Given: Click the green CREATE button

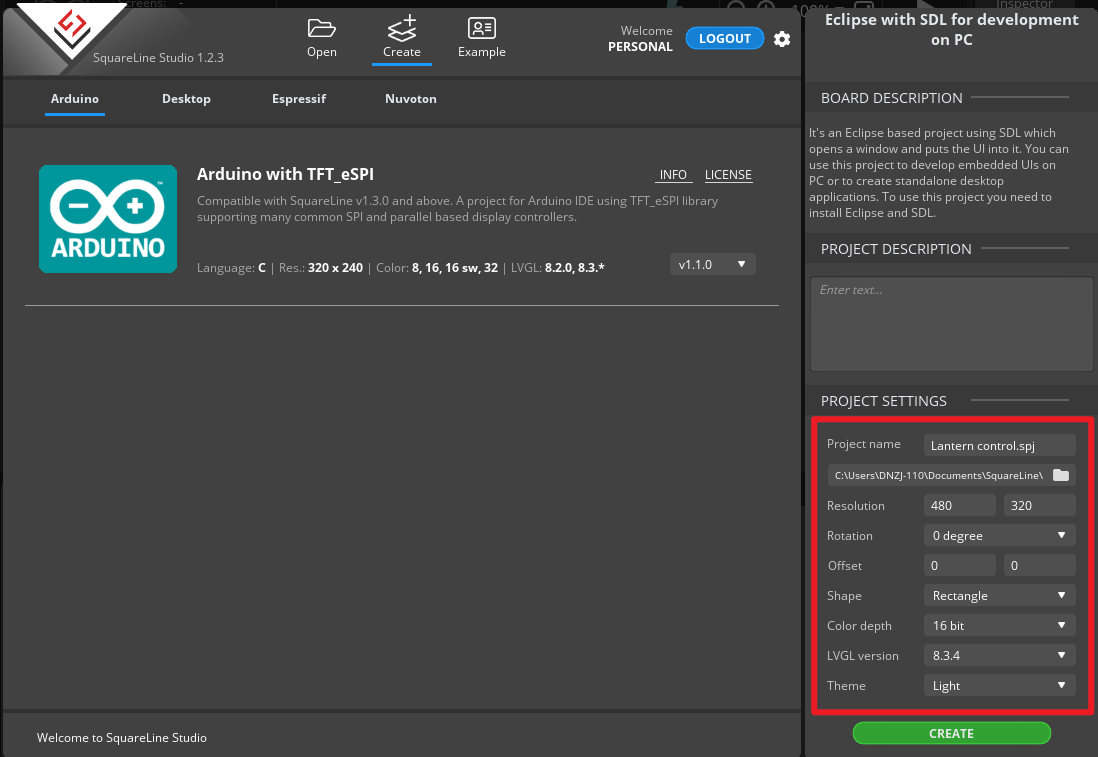Looking at the screenshot, I should (x=952, y=733).
